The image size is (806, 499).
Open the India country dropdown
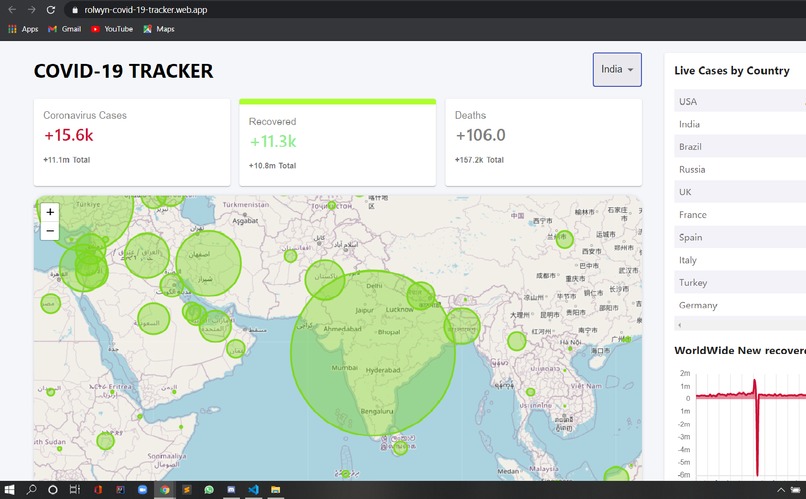pos(617,69)
